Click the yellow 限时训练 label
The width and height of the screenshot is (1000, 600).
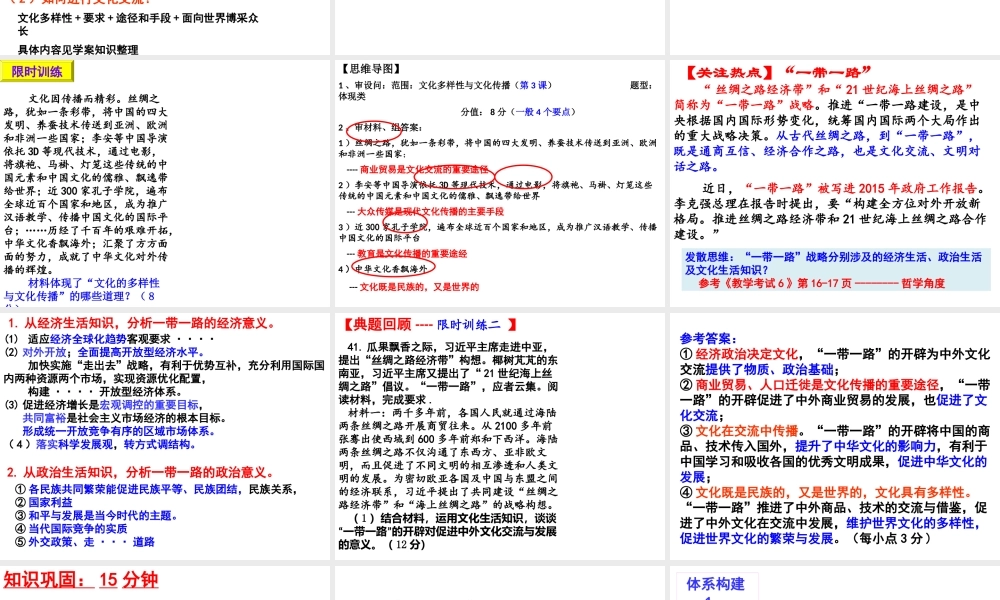coord(37,71)
